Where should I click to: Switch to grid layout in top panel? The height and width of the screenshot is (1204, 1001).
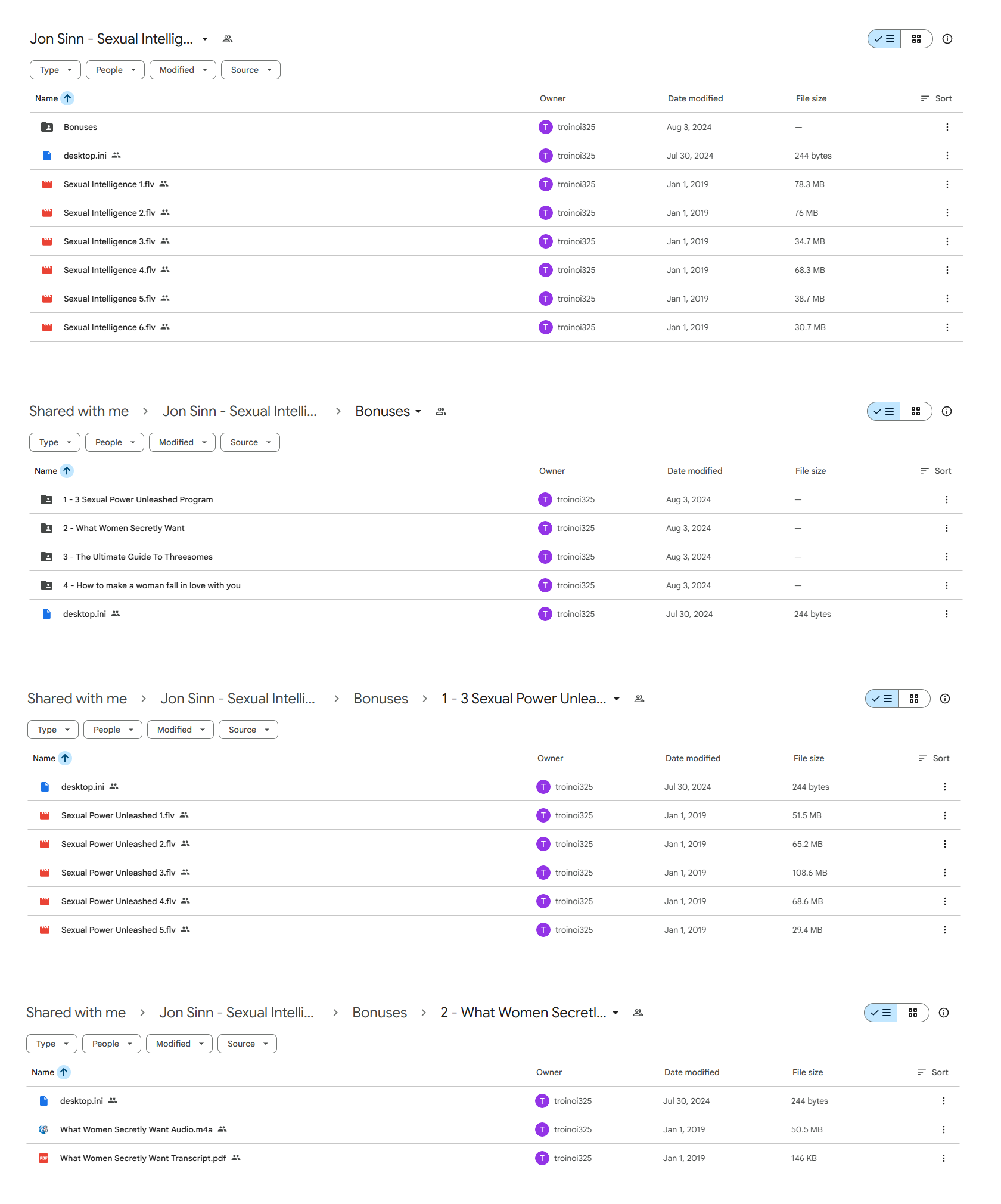click(916, 39)
